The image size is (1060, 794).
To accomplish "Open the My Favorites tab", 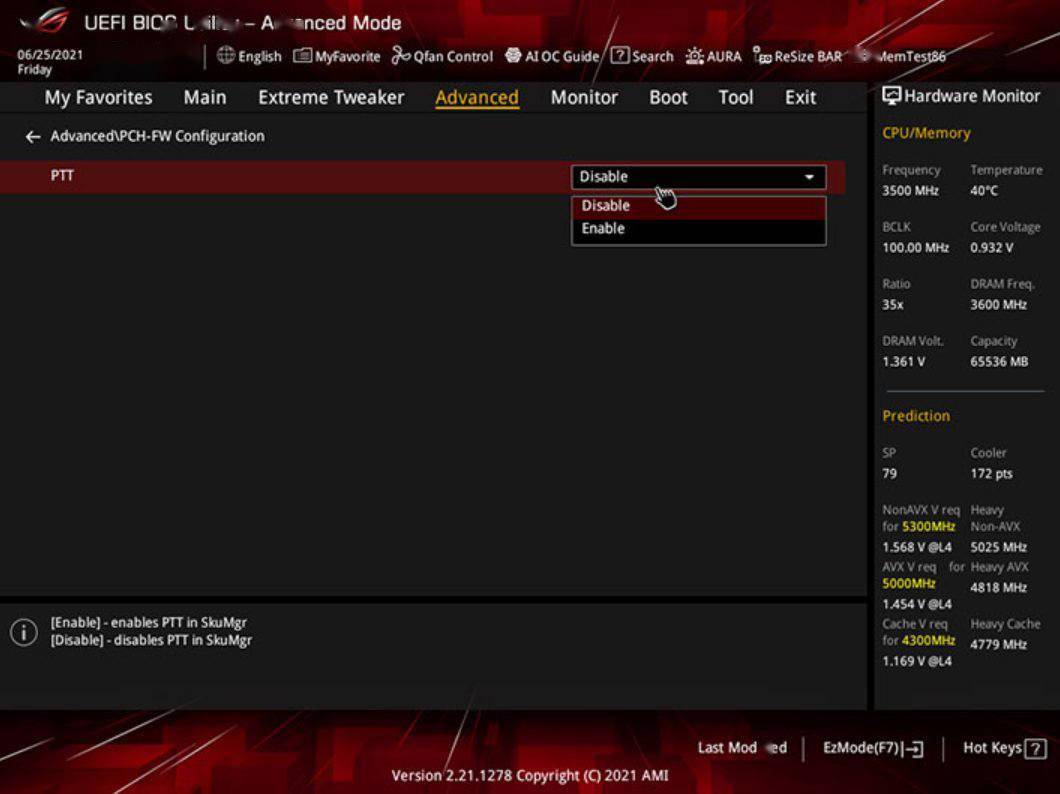I will tap(99, 97).
